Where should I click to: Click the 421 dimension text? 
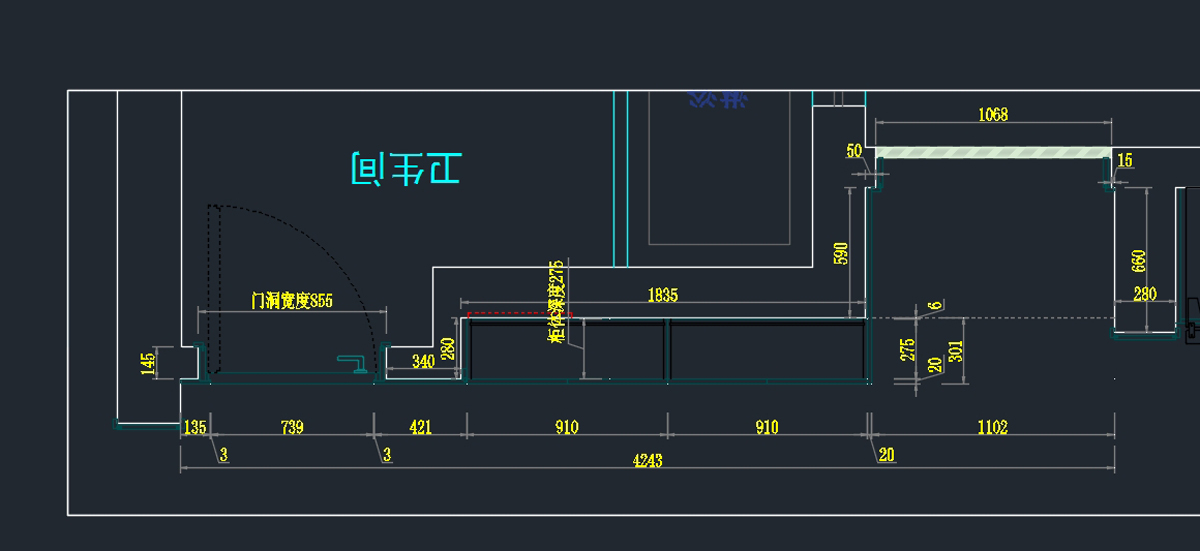(x=421, y=428)
